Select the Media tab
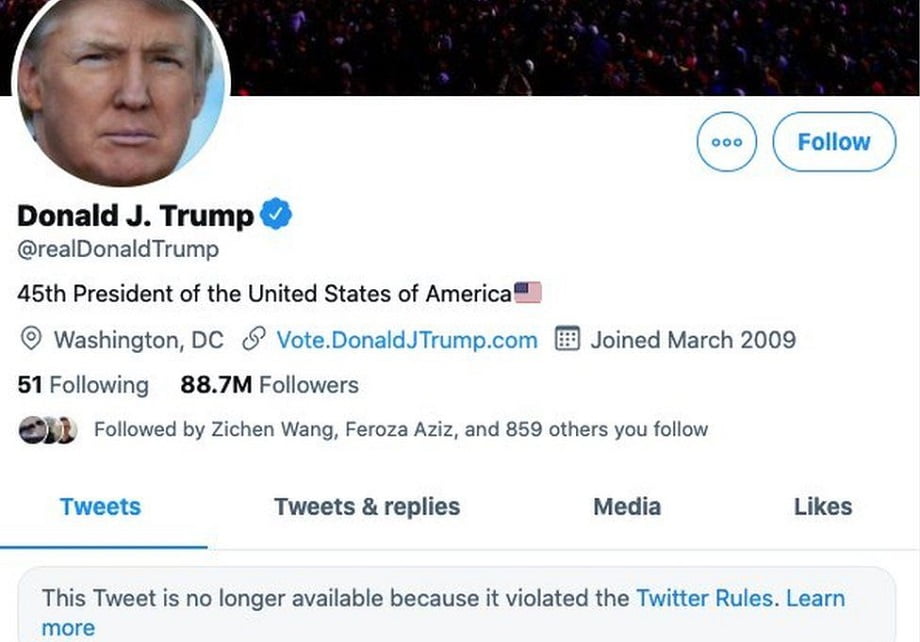 pos(627,506)
